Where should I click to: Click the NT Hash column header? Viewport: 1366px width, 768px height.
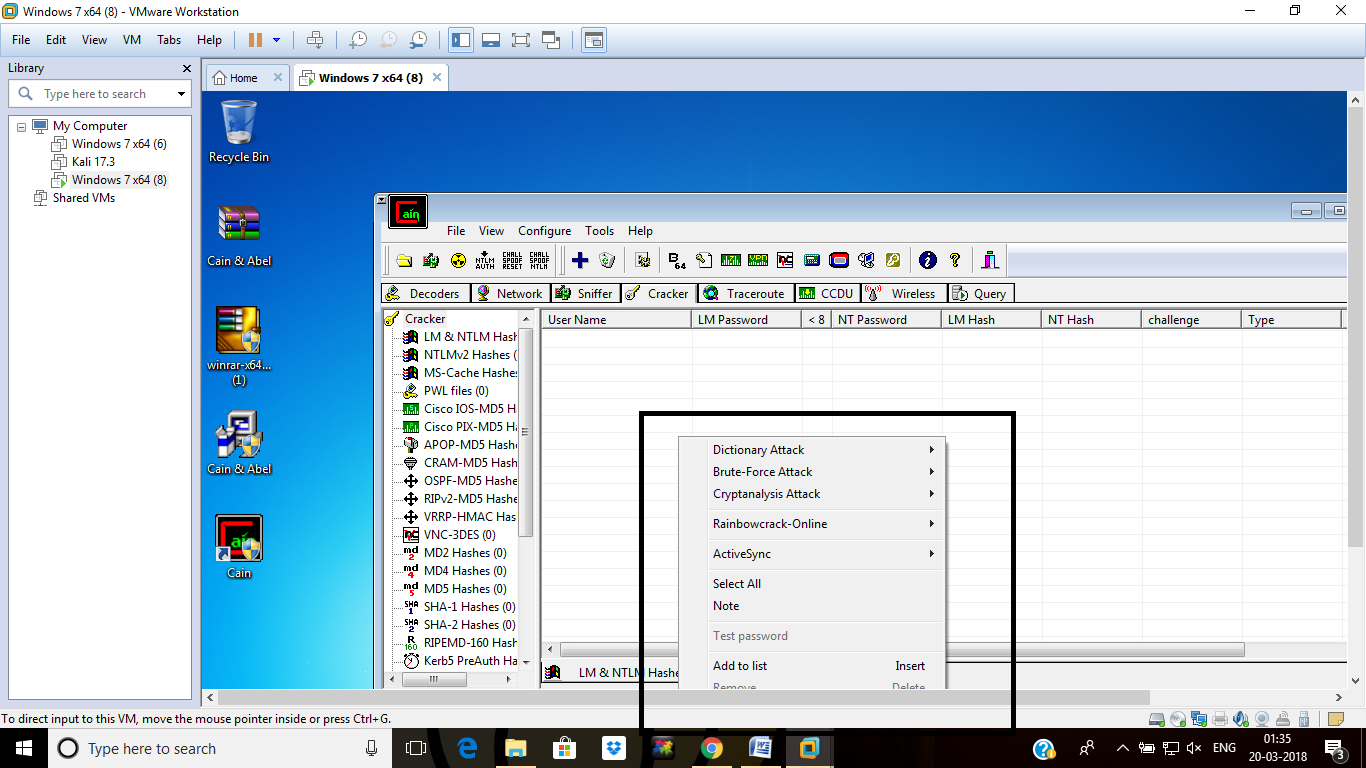[1091, 320]
